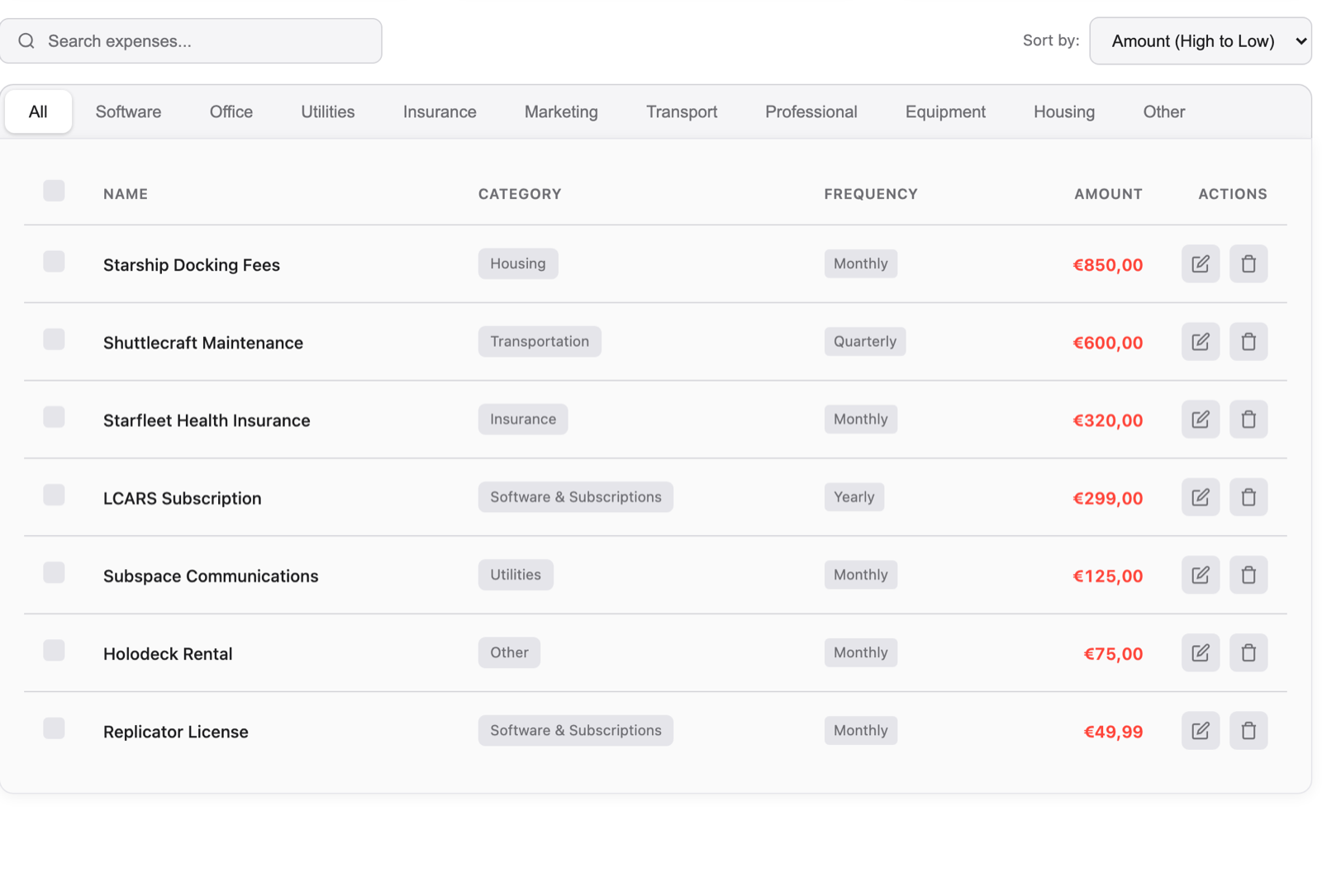Delete the Holodeck Rental expense
This screenshot has width=1322, height=896.
pyautogui.click(x=1248, y=652)
